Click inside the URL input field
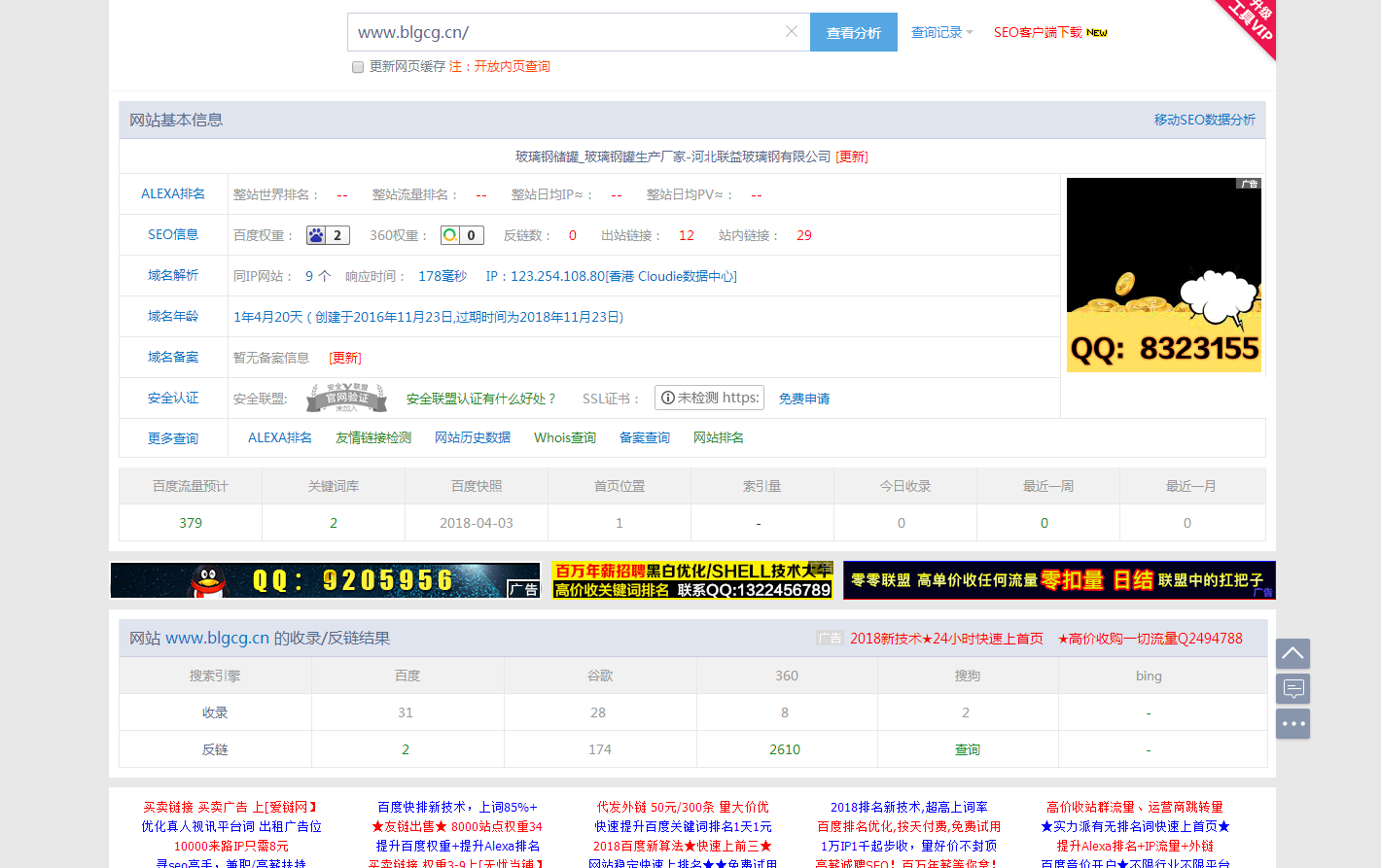 (x=564, y=32)
